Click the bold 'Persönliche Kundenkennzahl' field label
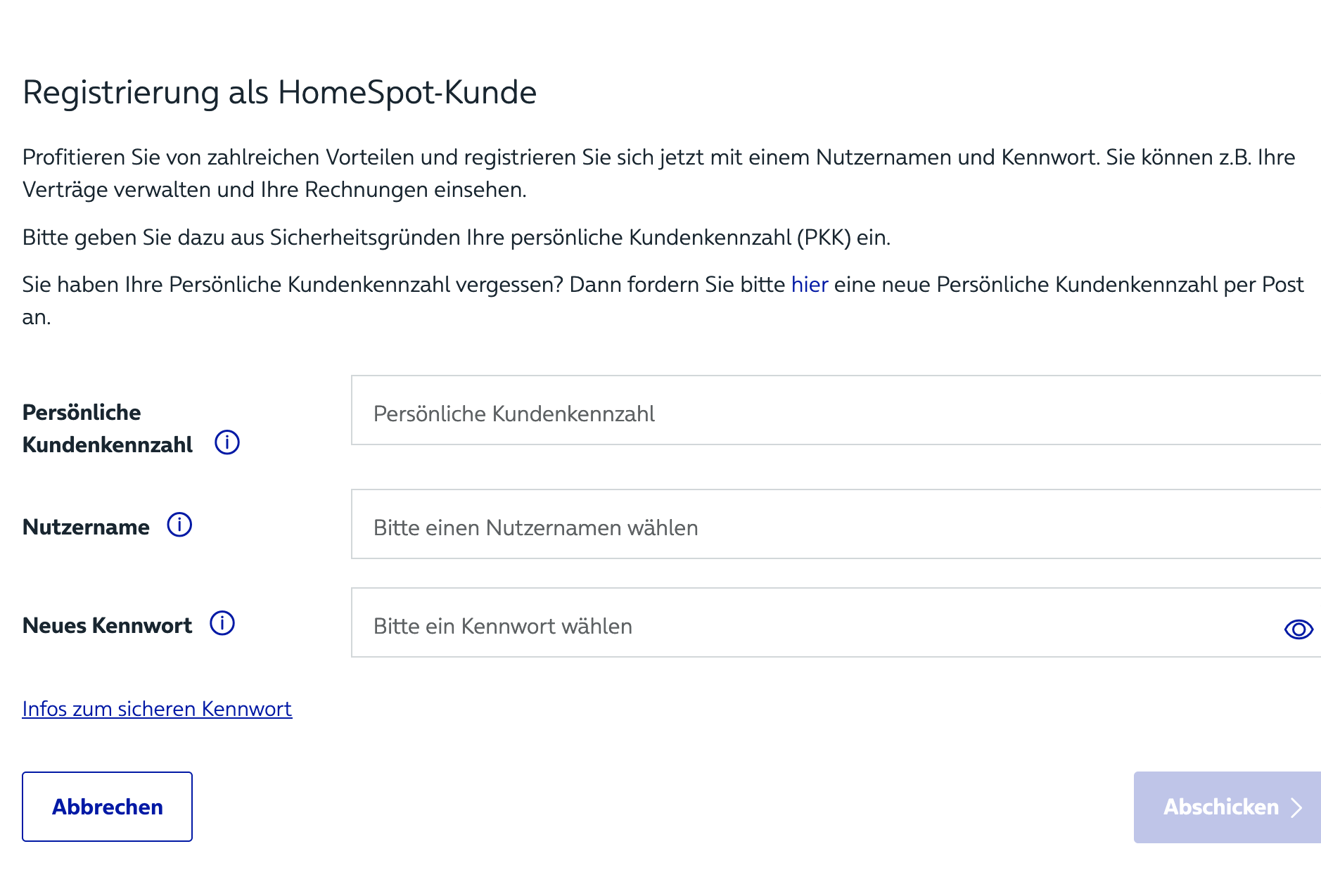 [x=108, y=428]
